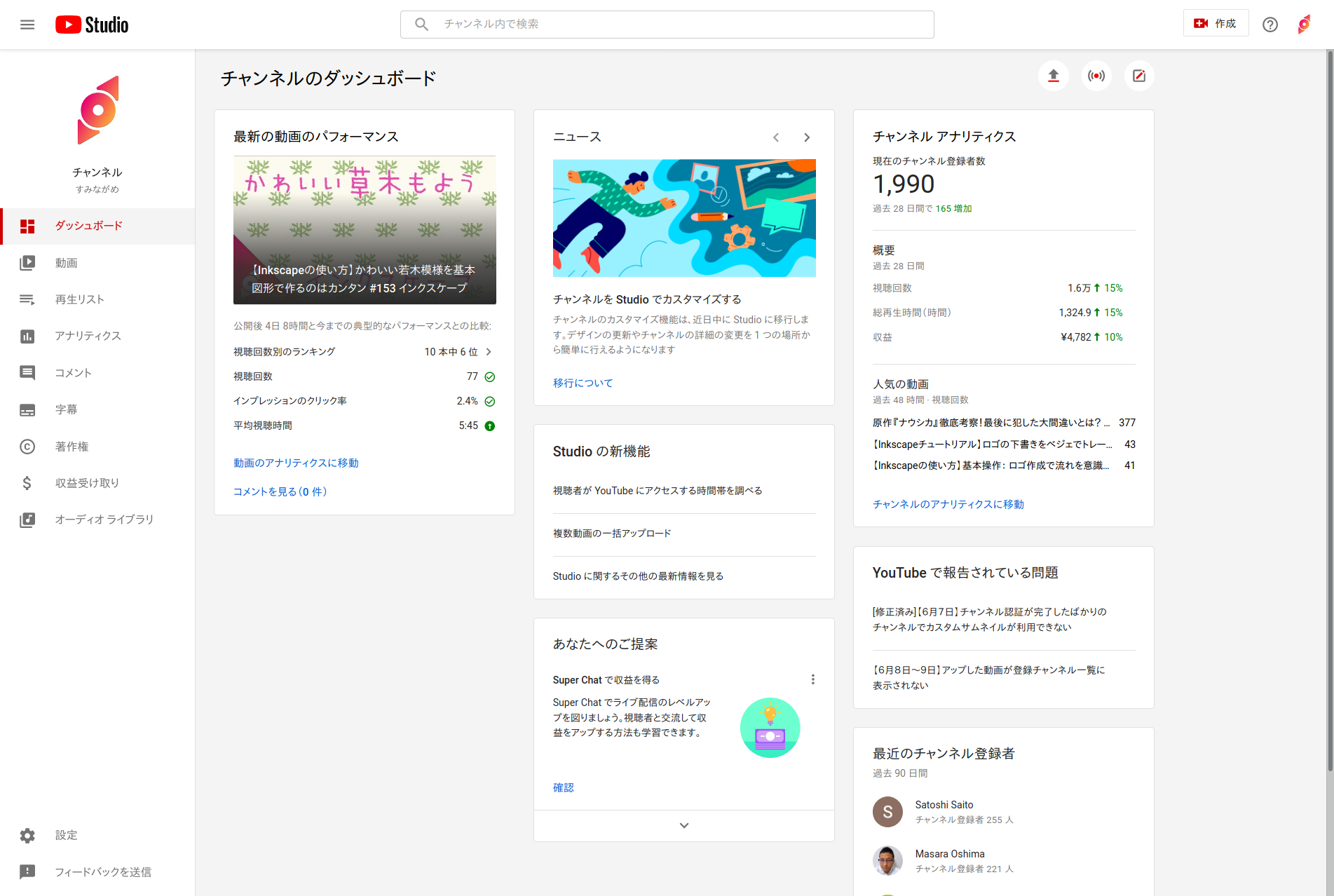Image resolution: width=1334 pixels, height=896 pixels.
Task: Open 収益受け取り in sidebar
Action: click(x=97, y=483)
